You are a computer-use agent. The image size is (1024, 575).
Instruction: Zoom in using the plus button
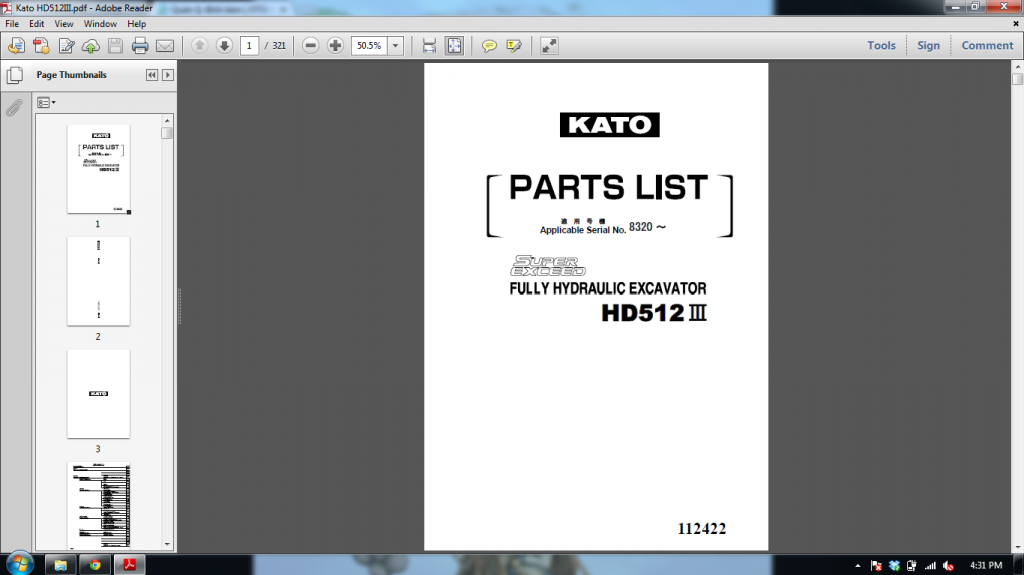(x=335, y=45)
